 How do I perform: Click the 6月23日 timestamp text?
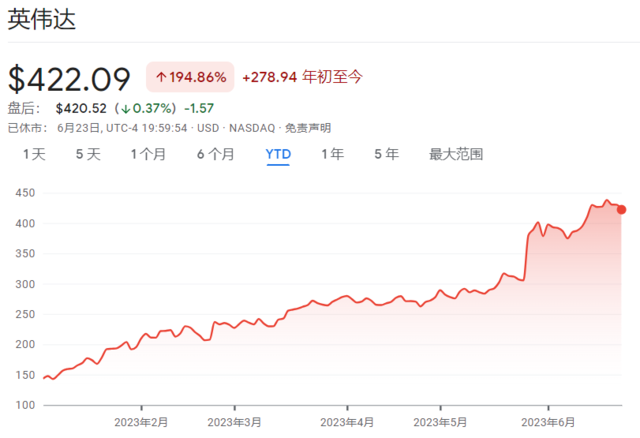pos(122,128)
